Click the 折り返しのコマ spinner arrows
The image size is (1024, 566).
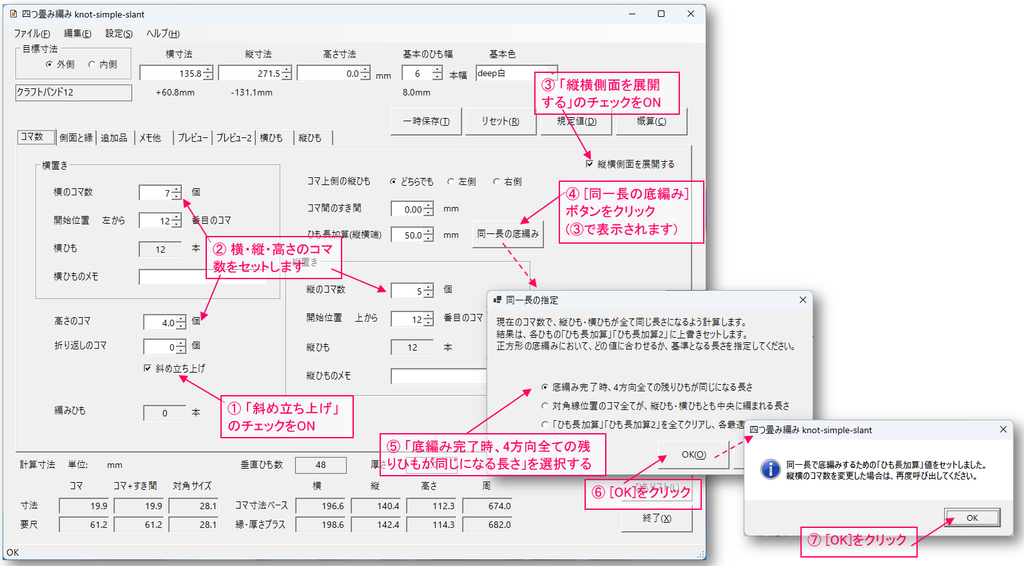point(181,347)
